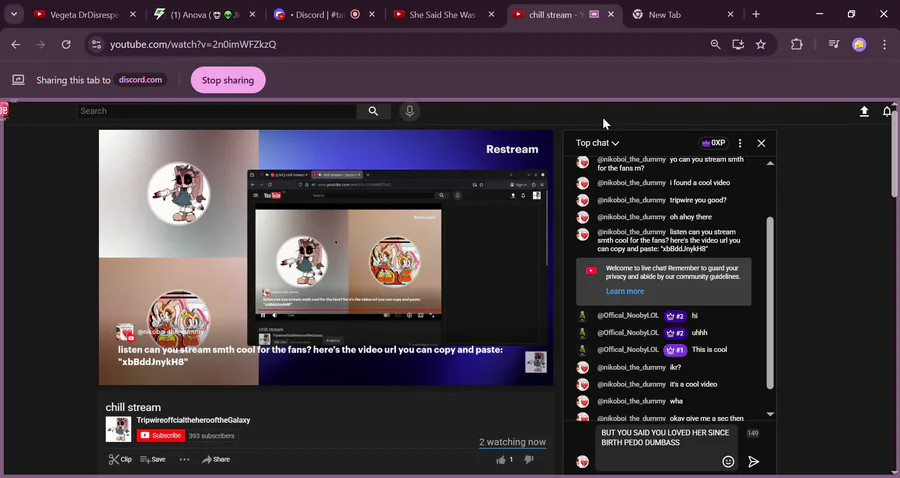Viewport: 900px width, 478px height.
Task: Click the chat message input box
Action: (x=667, y=448)
